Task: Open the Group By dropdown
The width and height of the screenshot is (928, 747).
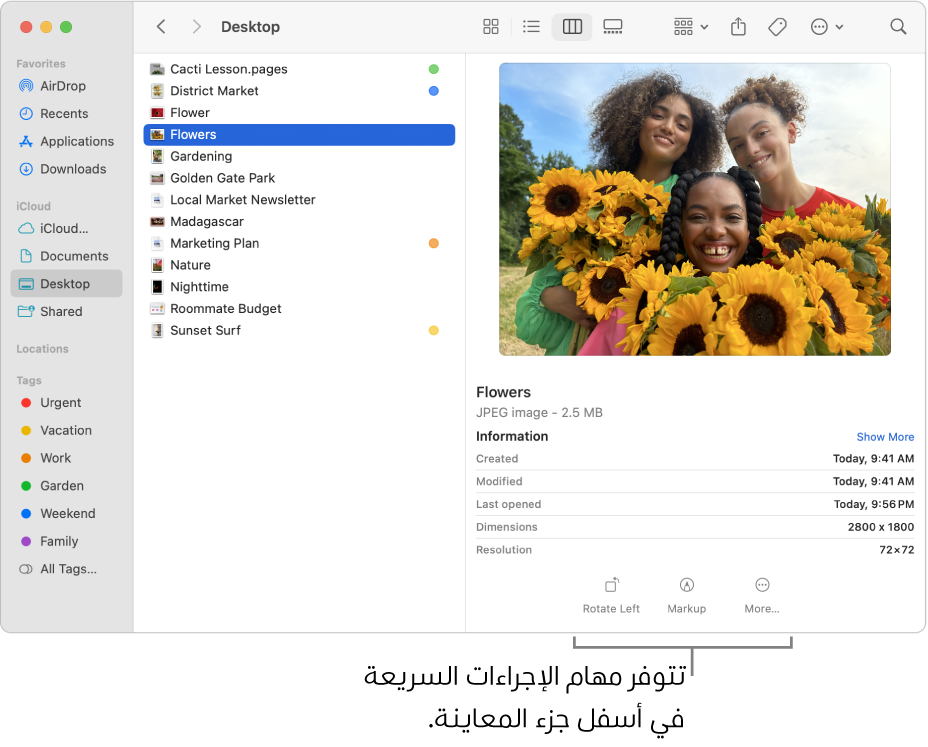Action: click(690, 27)
